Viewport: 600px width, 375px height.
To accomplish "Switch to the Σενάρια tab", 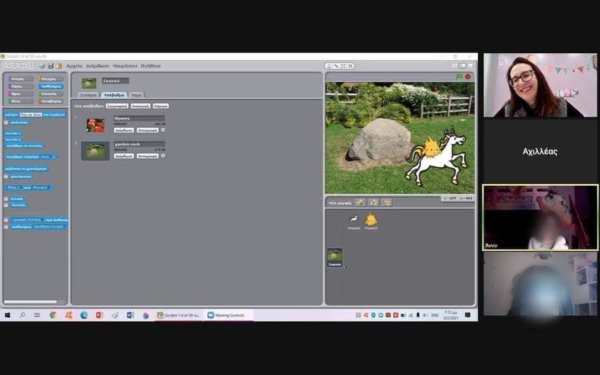I will coord(88,95).
